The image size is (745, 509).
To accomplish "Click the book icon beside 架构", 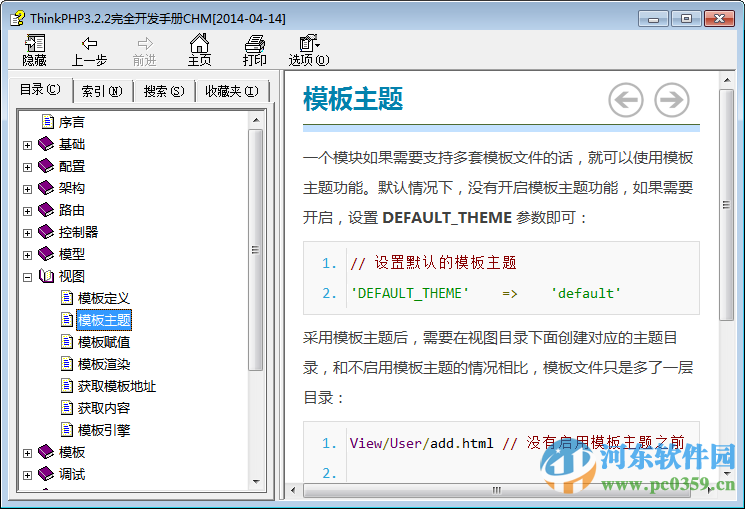I will [x=46, y=188].
